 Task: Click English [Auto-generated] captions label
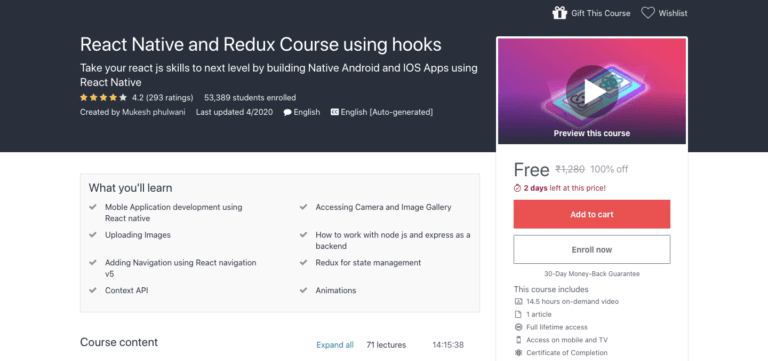[x=387, y=112]
